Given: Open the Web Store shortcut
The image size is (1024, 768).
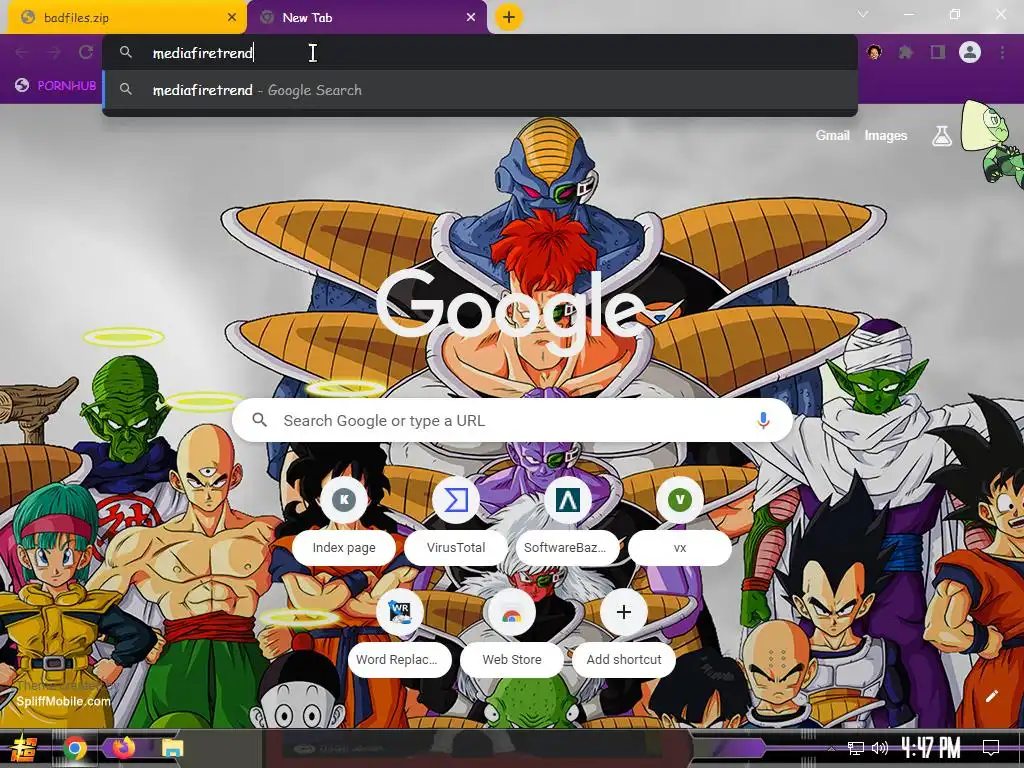Looking at the screenshot, I should pos(512,632).
